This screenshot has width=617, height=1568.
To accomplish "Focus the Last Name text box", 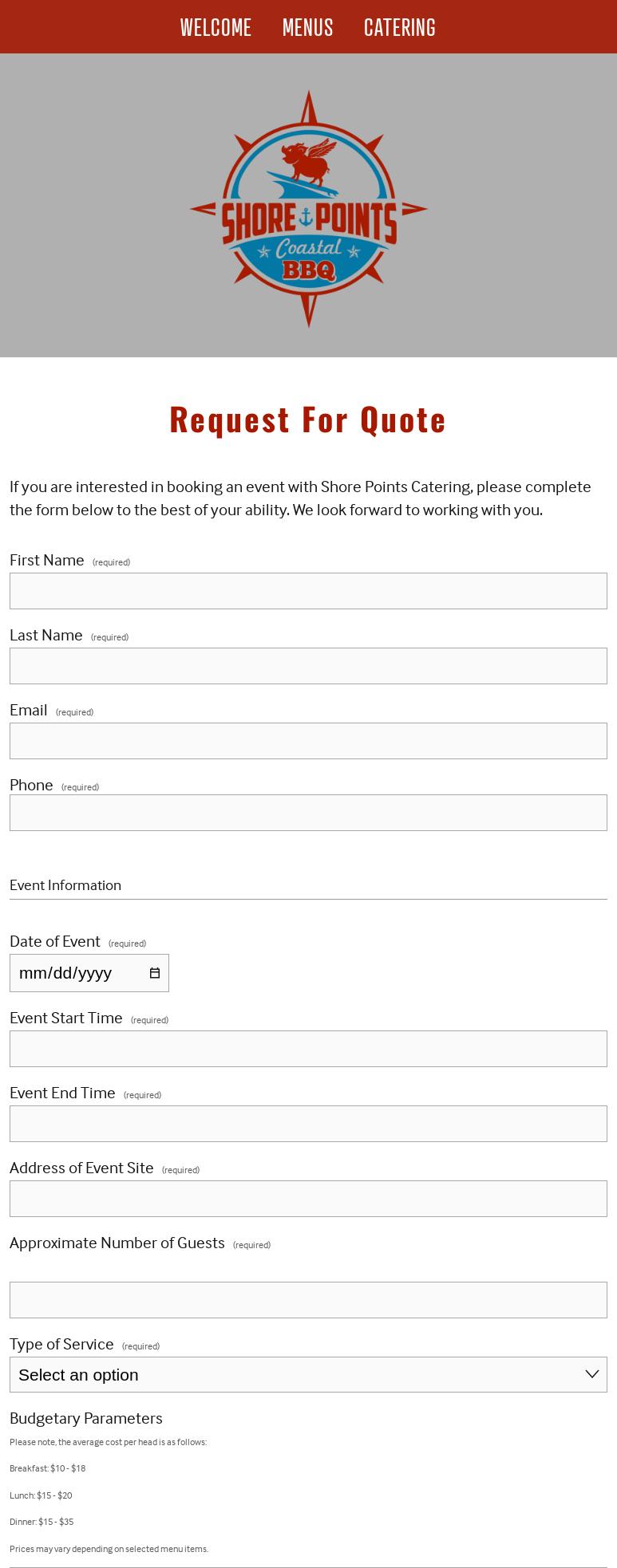I will (308, 666).
